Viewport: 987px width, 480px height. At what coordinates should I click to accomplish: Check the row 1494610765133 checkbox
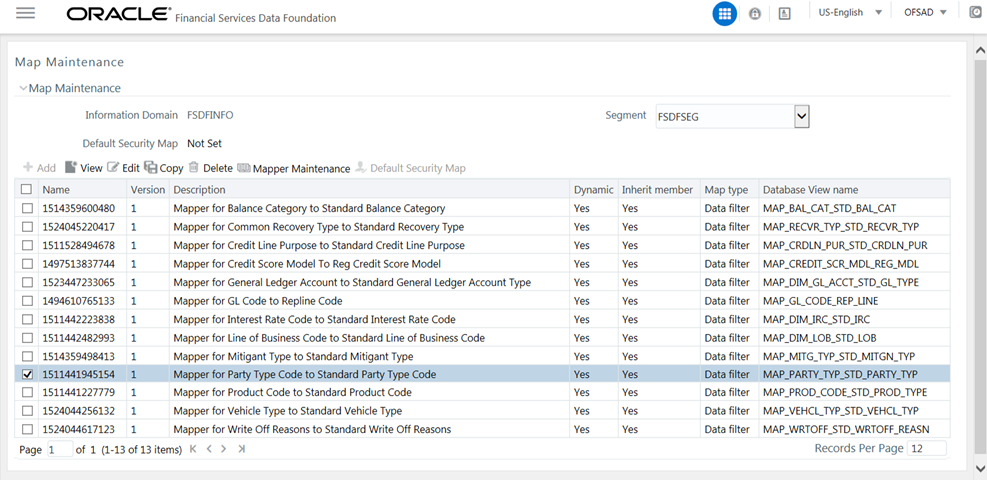(26, 301)
